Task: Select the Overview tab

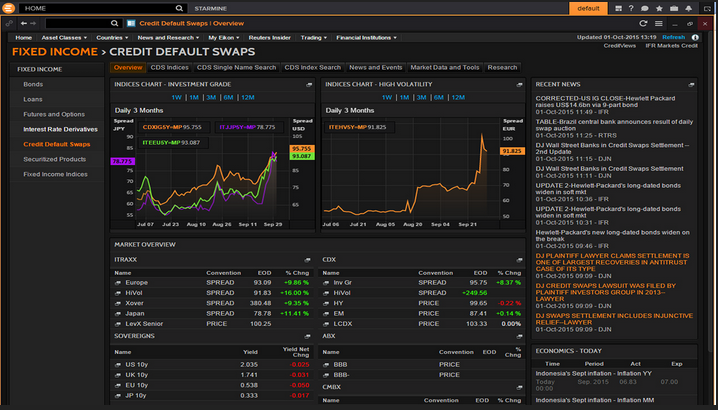Action: 128,67
